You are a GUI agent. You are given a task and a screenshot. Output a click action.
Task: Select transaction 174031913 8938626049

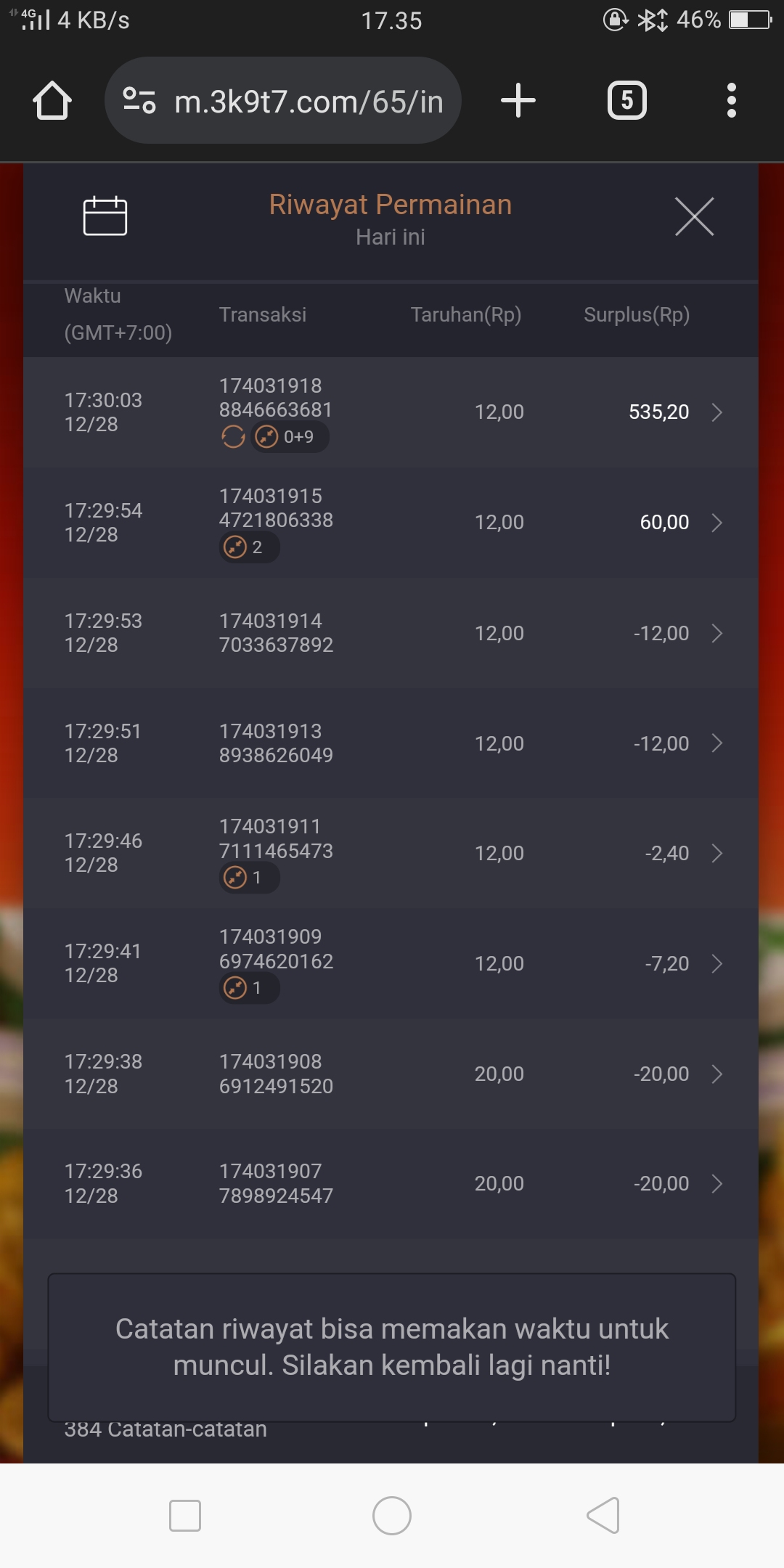276,743
